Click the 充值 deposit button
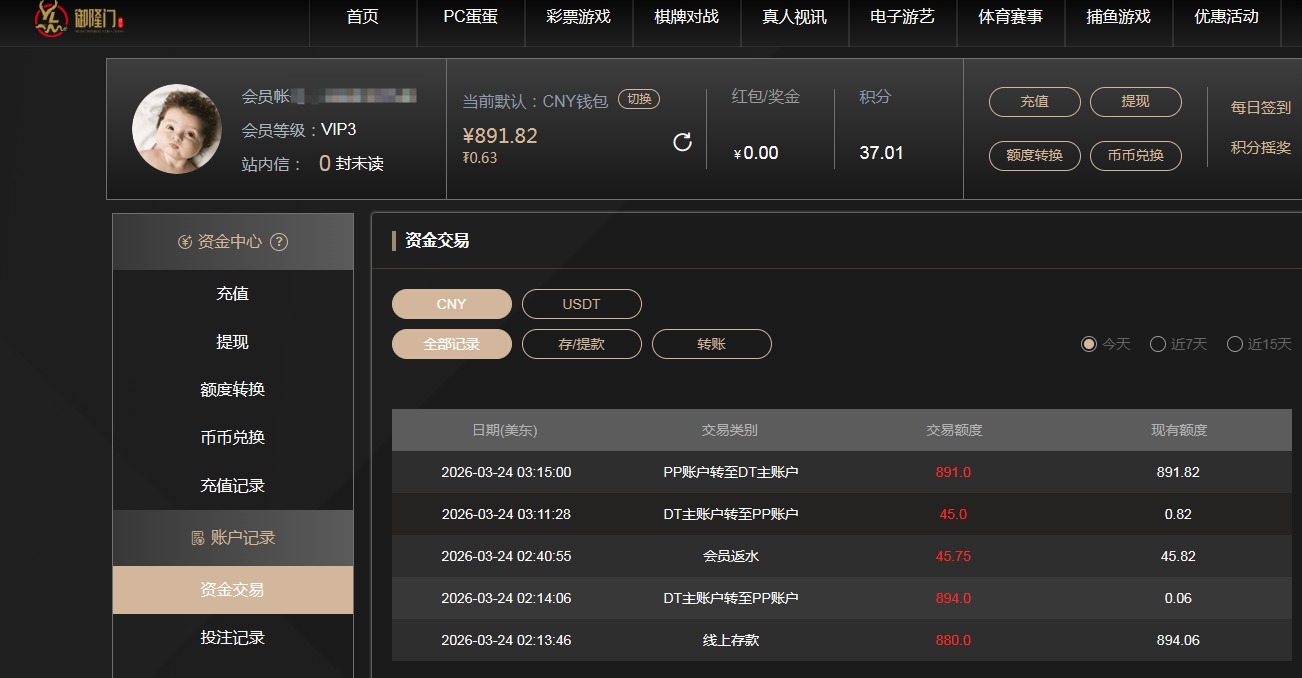1302x678 pixels. coord(1034,101)
